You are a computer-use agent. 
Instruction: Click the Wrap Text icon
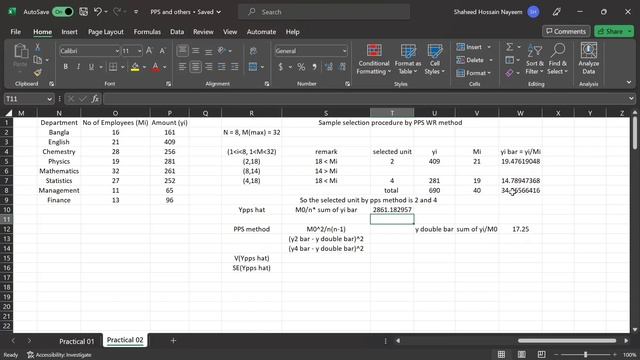(253, 51)
